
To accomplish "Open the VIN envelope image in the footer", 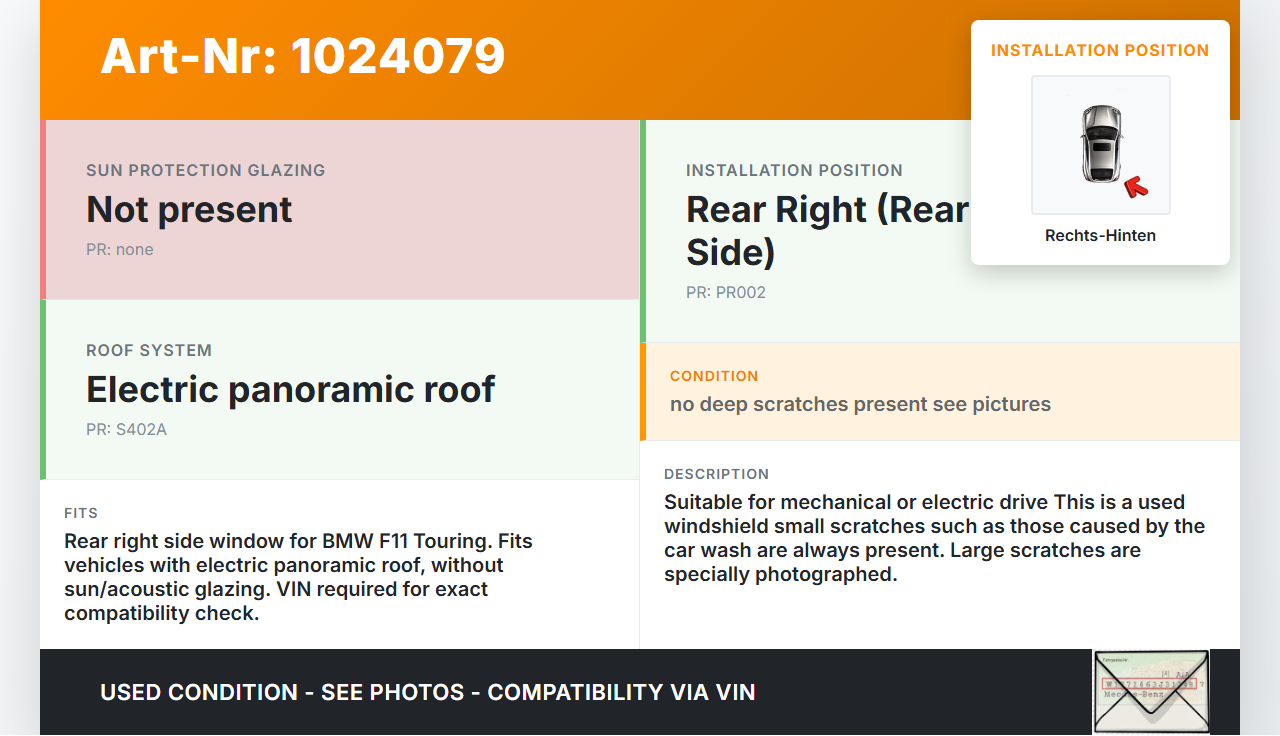I will click(1150, 692).
